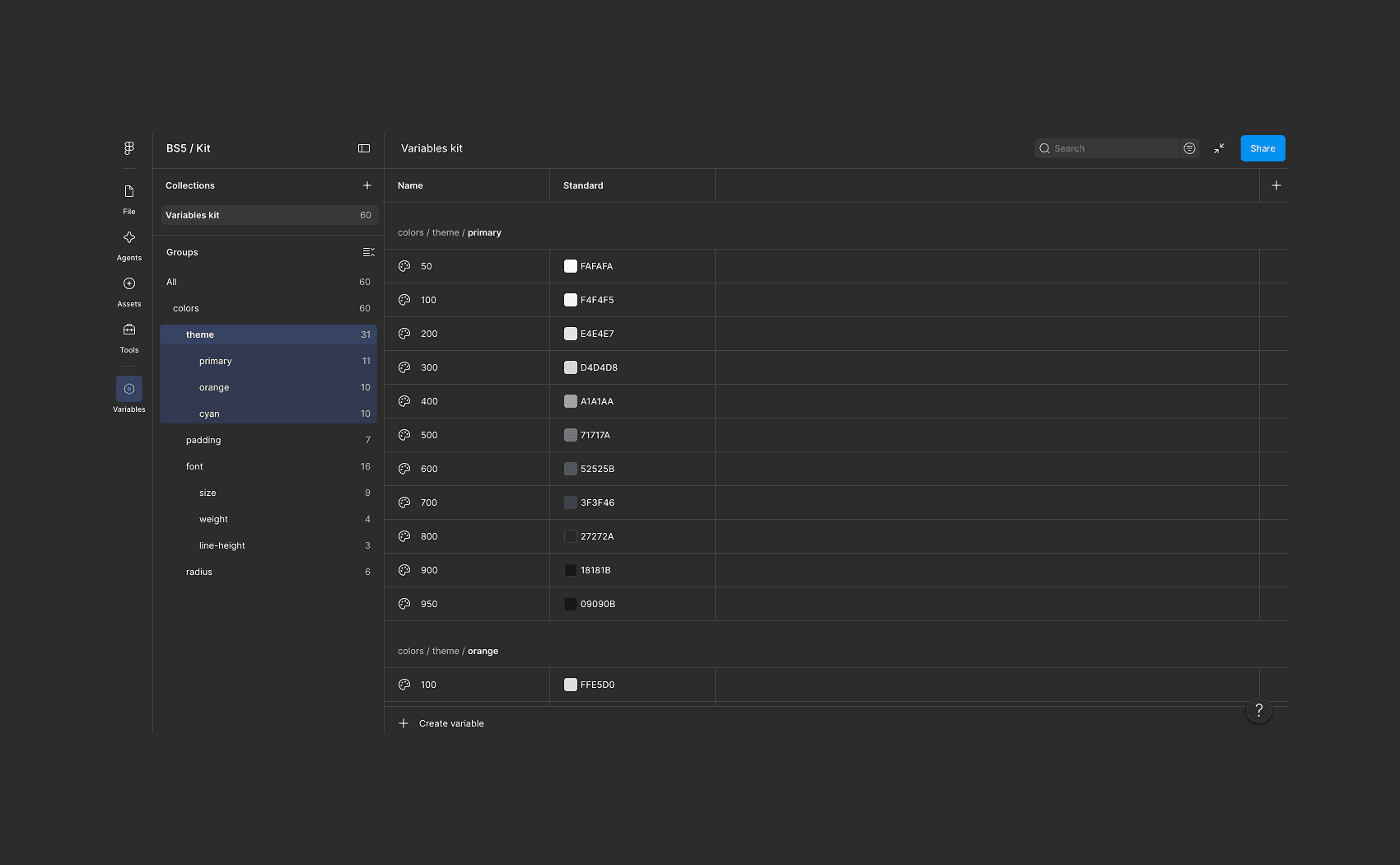Open the 71717A color swatch
Image resolution: width=1400 pixels, height=865 pixels.
point(570,435)
